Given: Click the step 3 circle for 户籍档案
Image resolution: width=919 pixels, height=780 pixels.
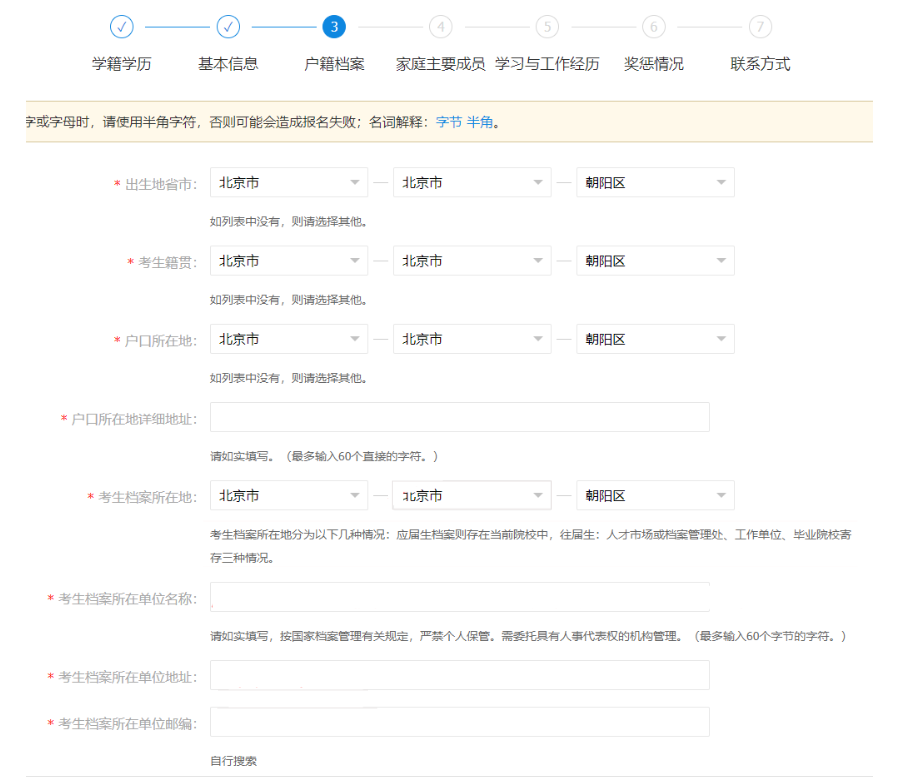Looking at the screenshot, I should tap(334, 27).
